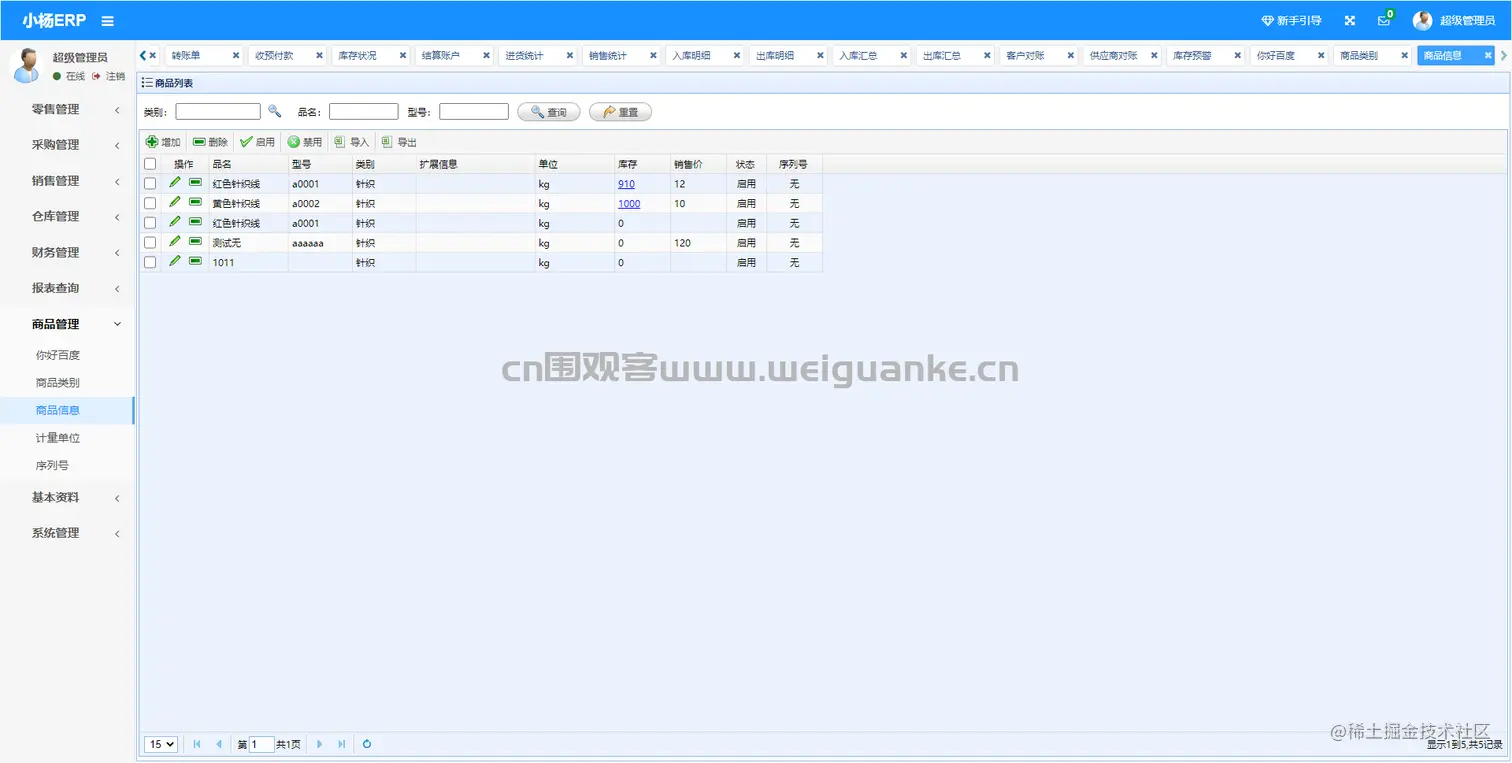Click the 删除 delete toolbar button
The image size is (1512, 763).
210,142
